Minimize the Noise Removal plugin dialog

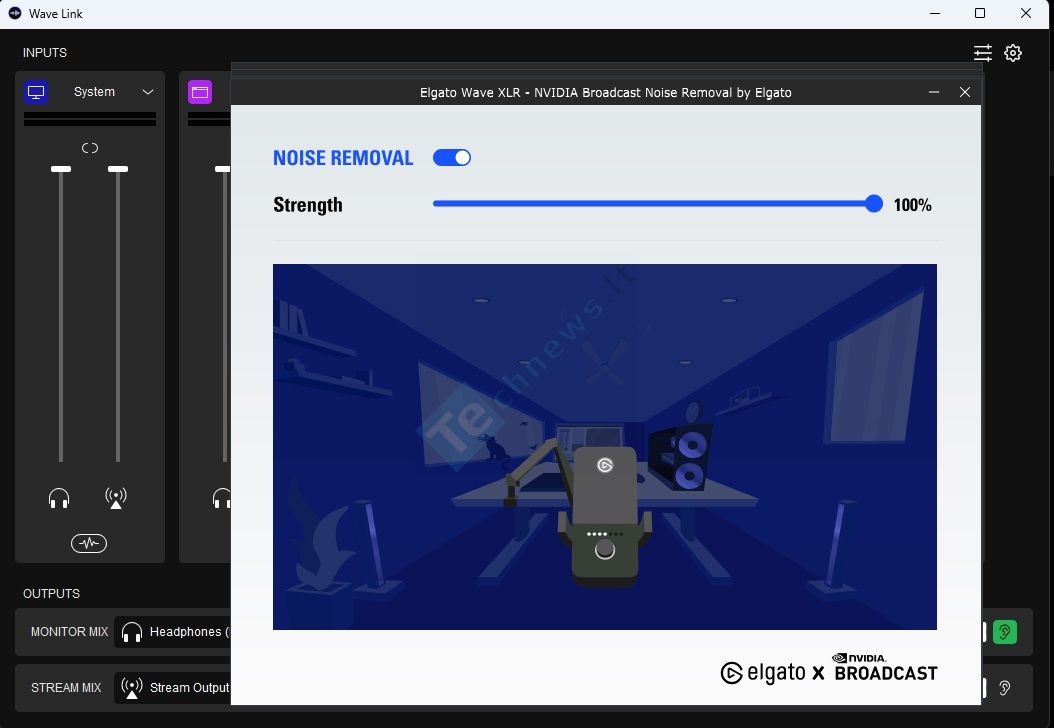[x=934, y=92]
